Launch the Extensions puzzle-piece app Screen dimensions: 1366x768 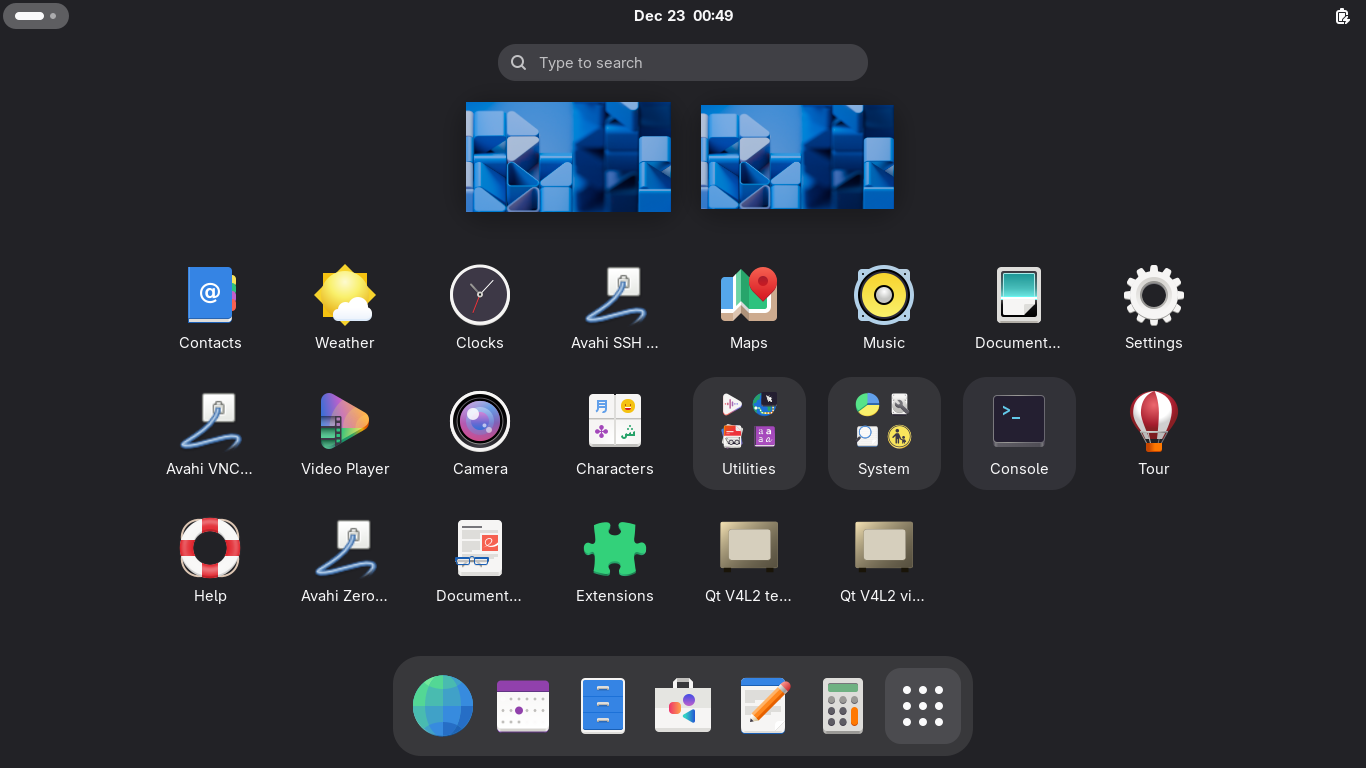(x=615, y=549)
